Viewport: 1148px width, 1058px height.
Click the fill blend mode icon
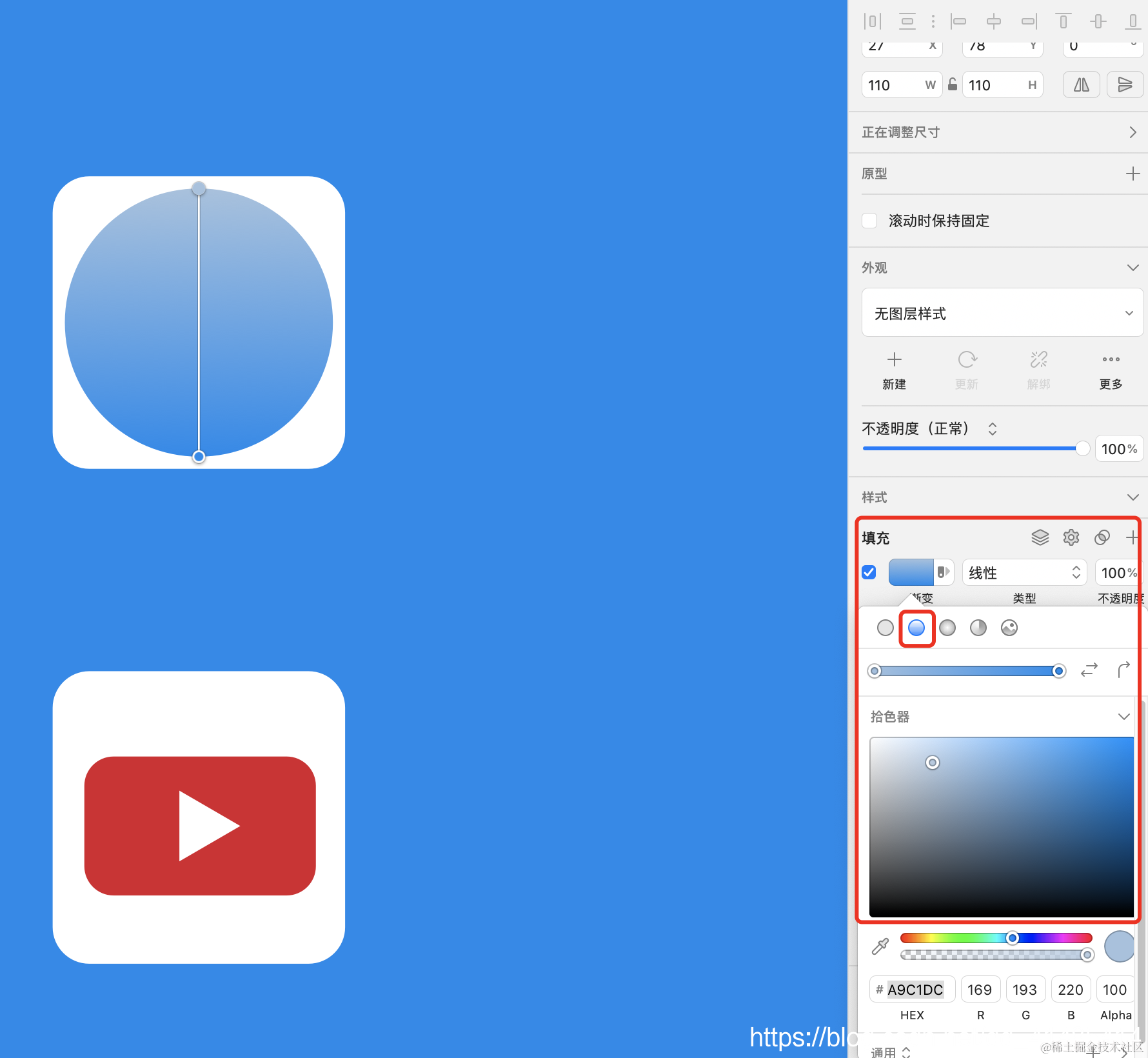pyautogui.click(x=1102, y=537)
